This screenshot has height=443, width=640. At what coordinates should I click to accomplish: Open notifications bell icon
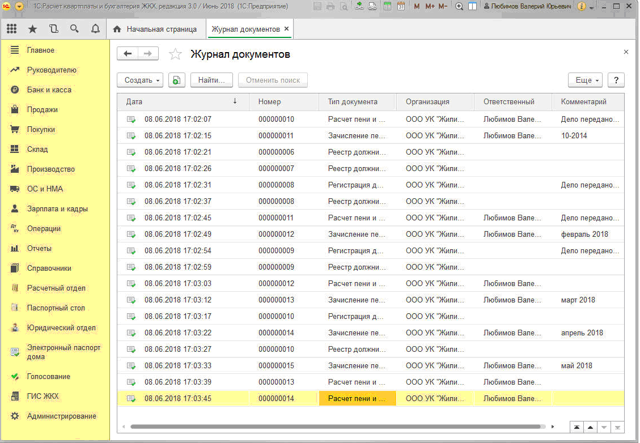(95, 29)
